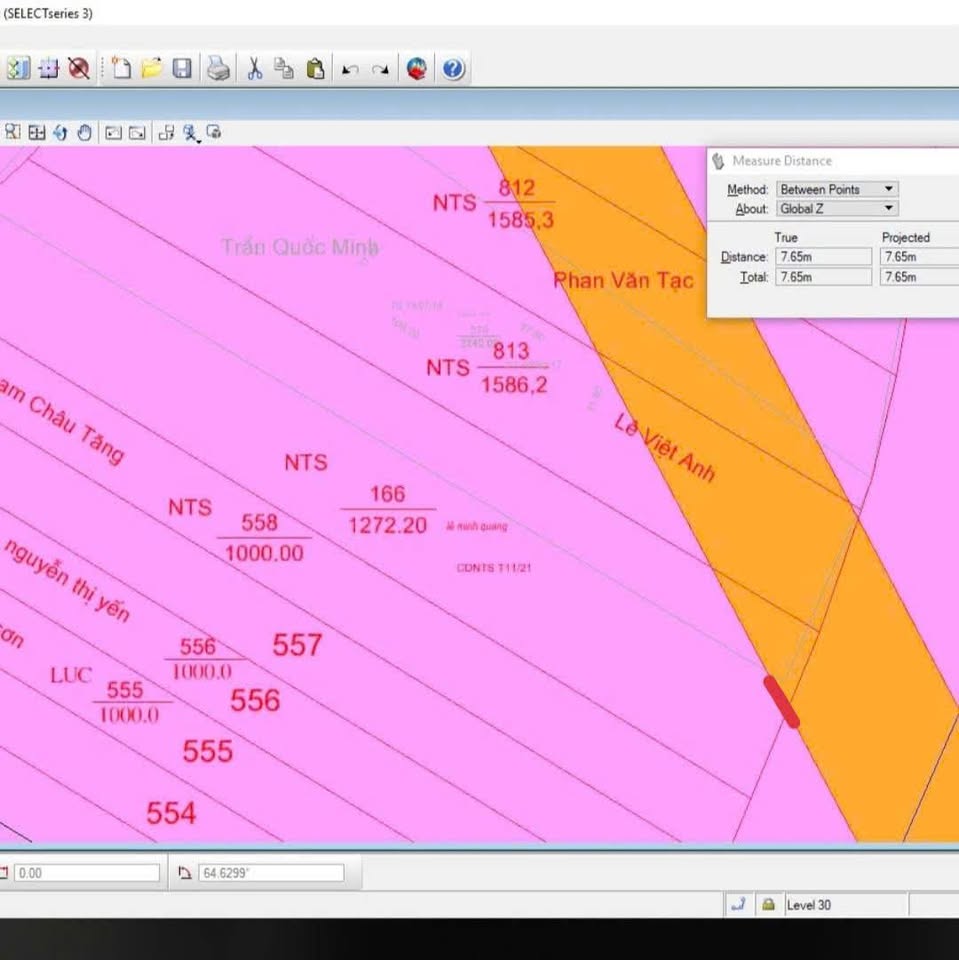This screenshot has width=959, height=960.
Task: Click the angle field showing 64.6299°
Action: (x=270, y=873)
